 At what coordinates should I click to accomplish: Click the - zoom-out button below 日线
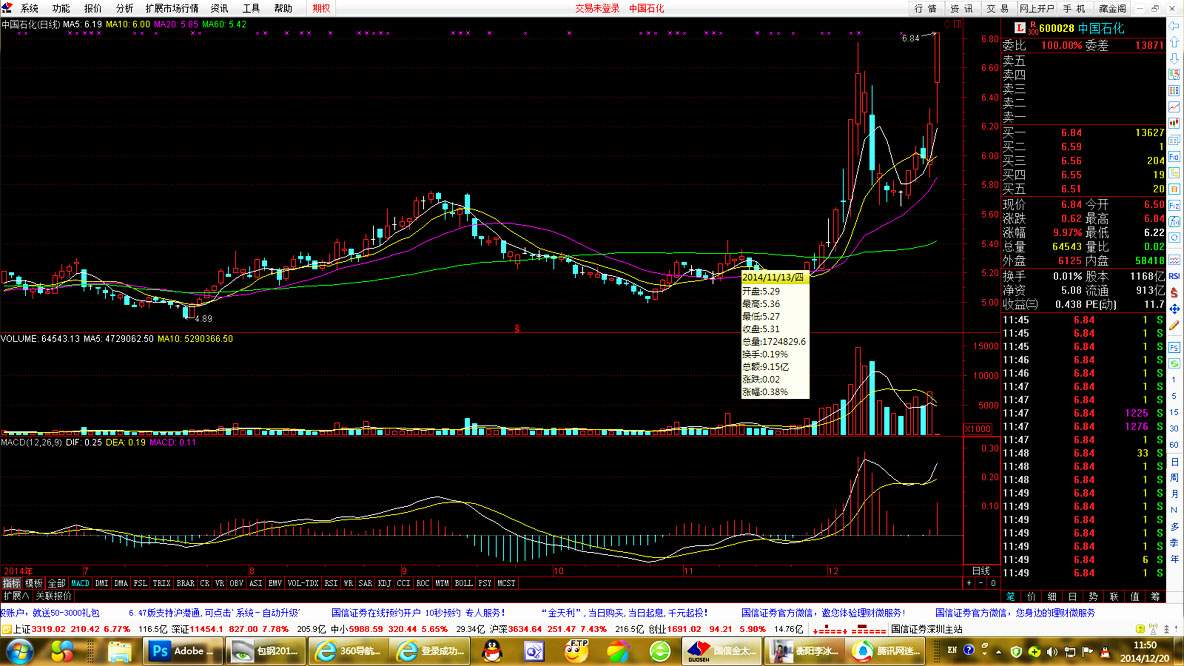tap(981, 584)
